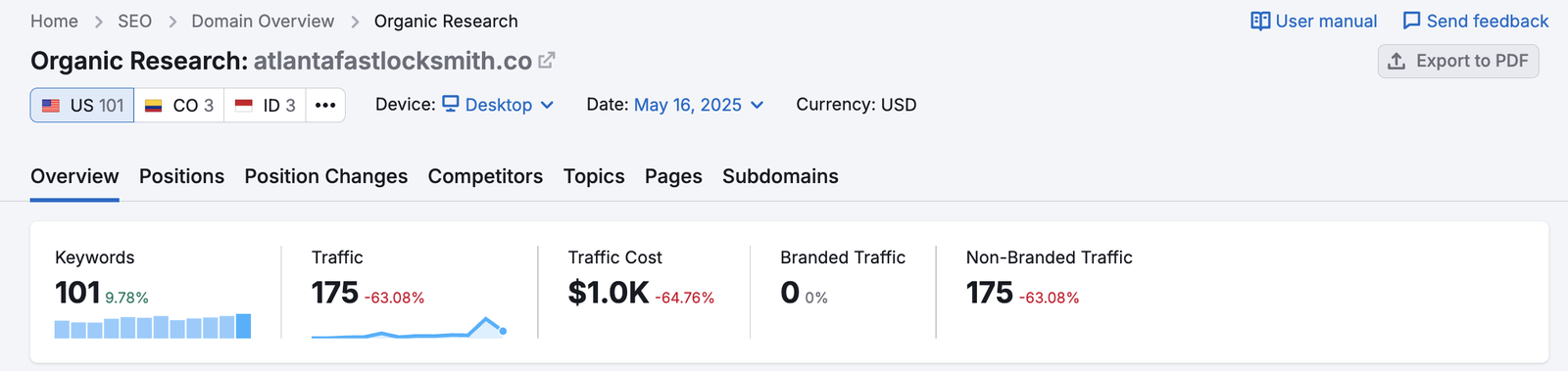This screenshot has width=1568, height=371.
Task: Open the Position Changes tab
Action: click(326, 176)
